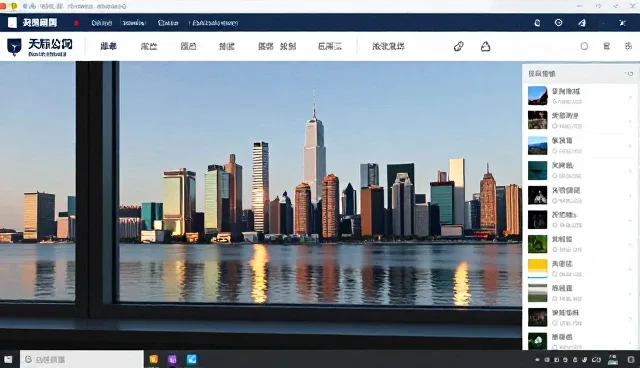The height and width of the screenshot is (368, 640).
Task: Open the paper-plane send icon in dark bar
Action: (582, 23)
